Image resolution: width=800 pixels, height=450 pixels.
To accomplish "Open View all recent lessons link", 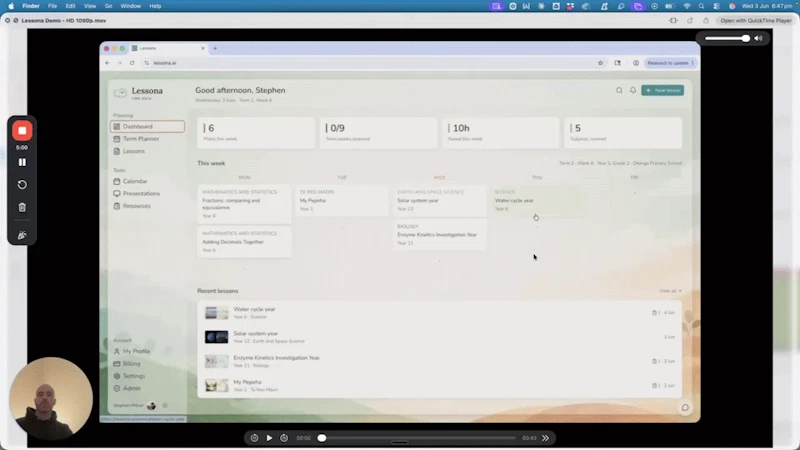I will click(x=670, y=291).
